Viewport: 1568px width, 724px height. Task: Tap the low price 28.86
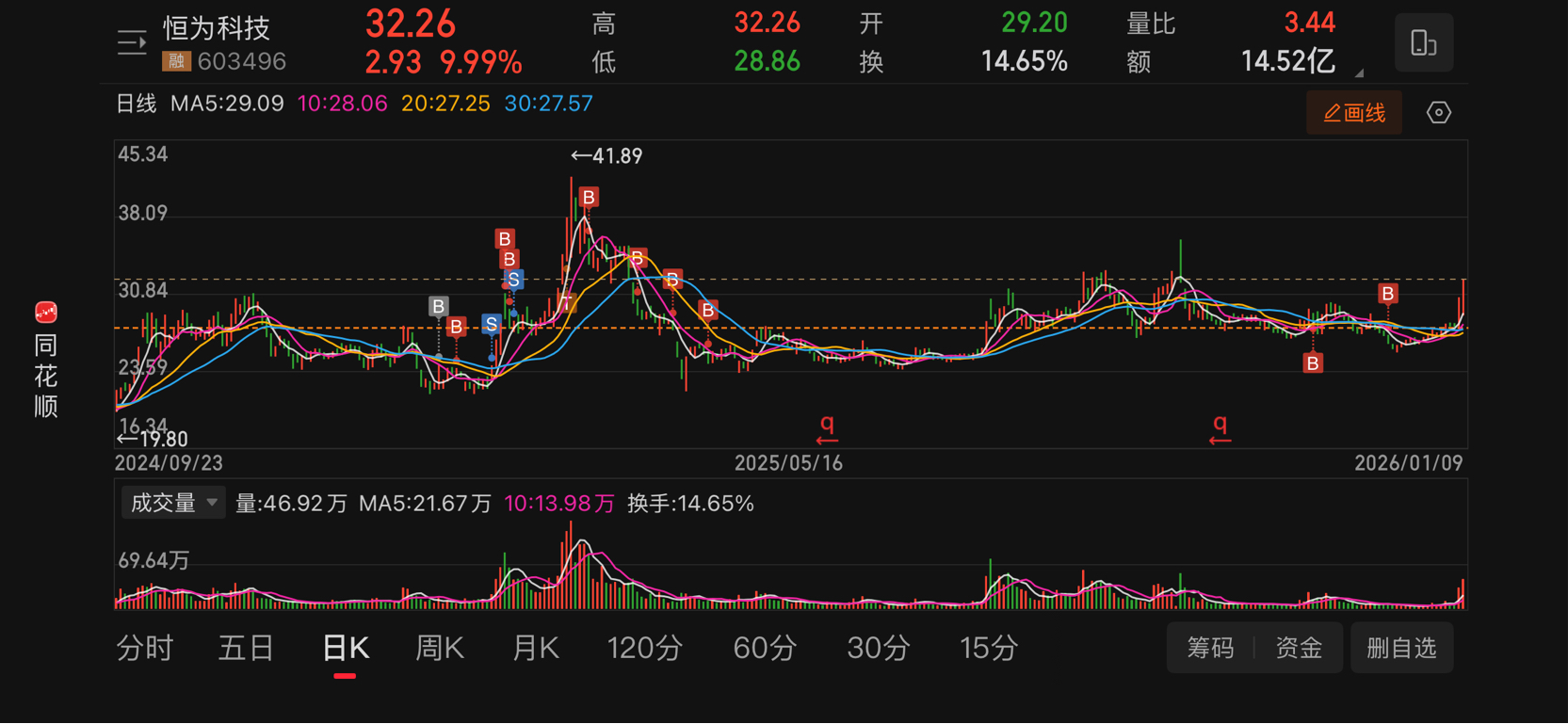click(x=768, y=62)
